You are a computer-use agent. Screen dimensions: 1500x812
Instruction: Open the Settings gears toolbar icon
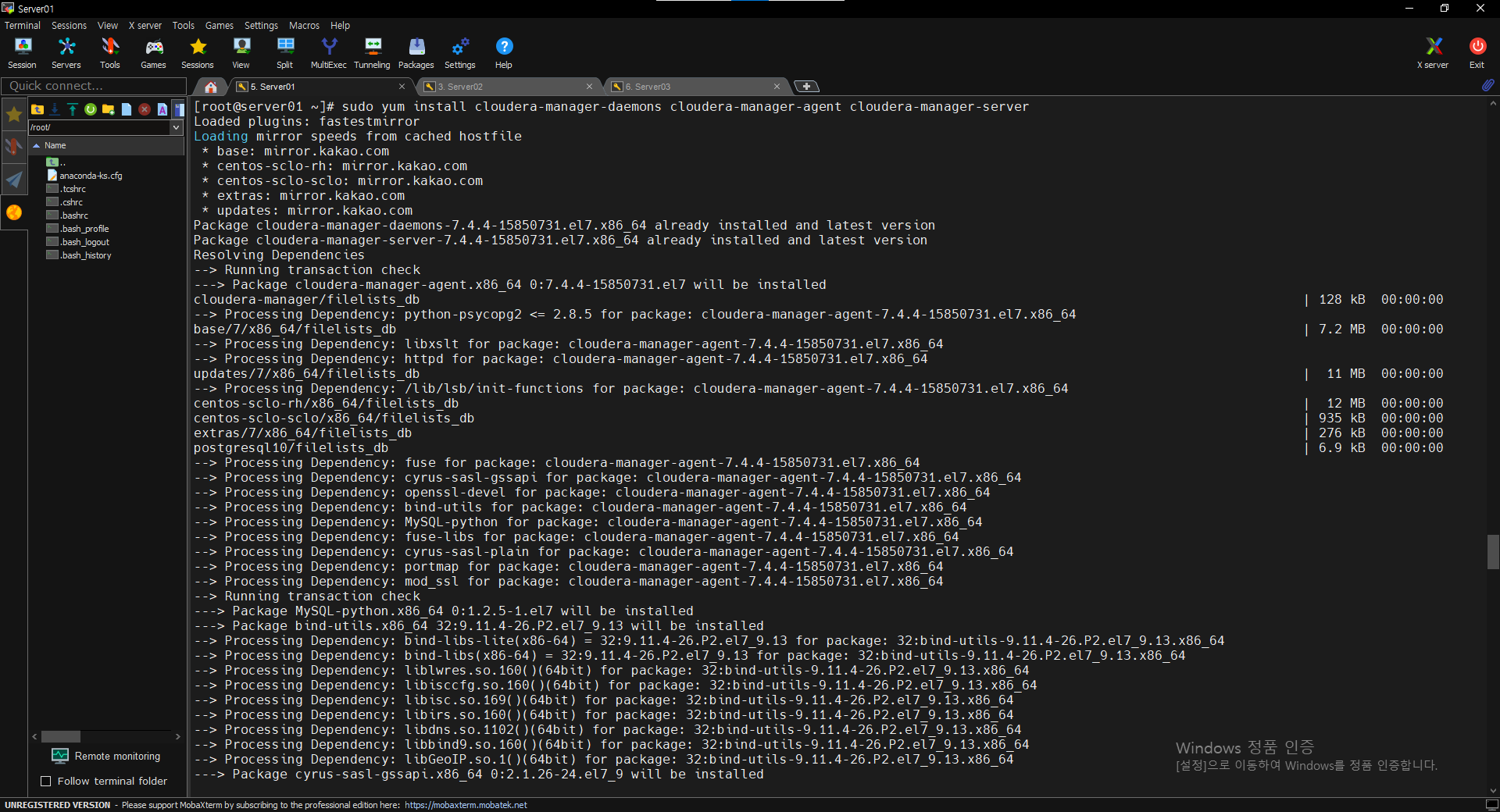point(460,53)
